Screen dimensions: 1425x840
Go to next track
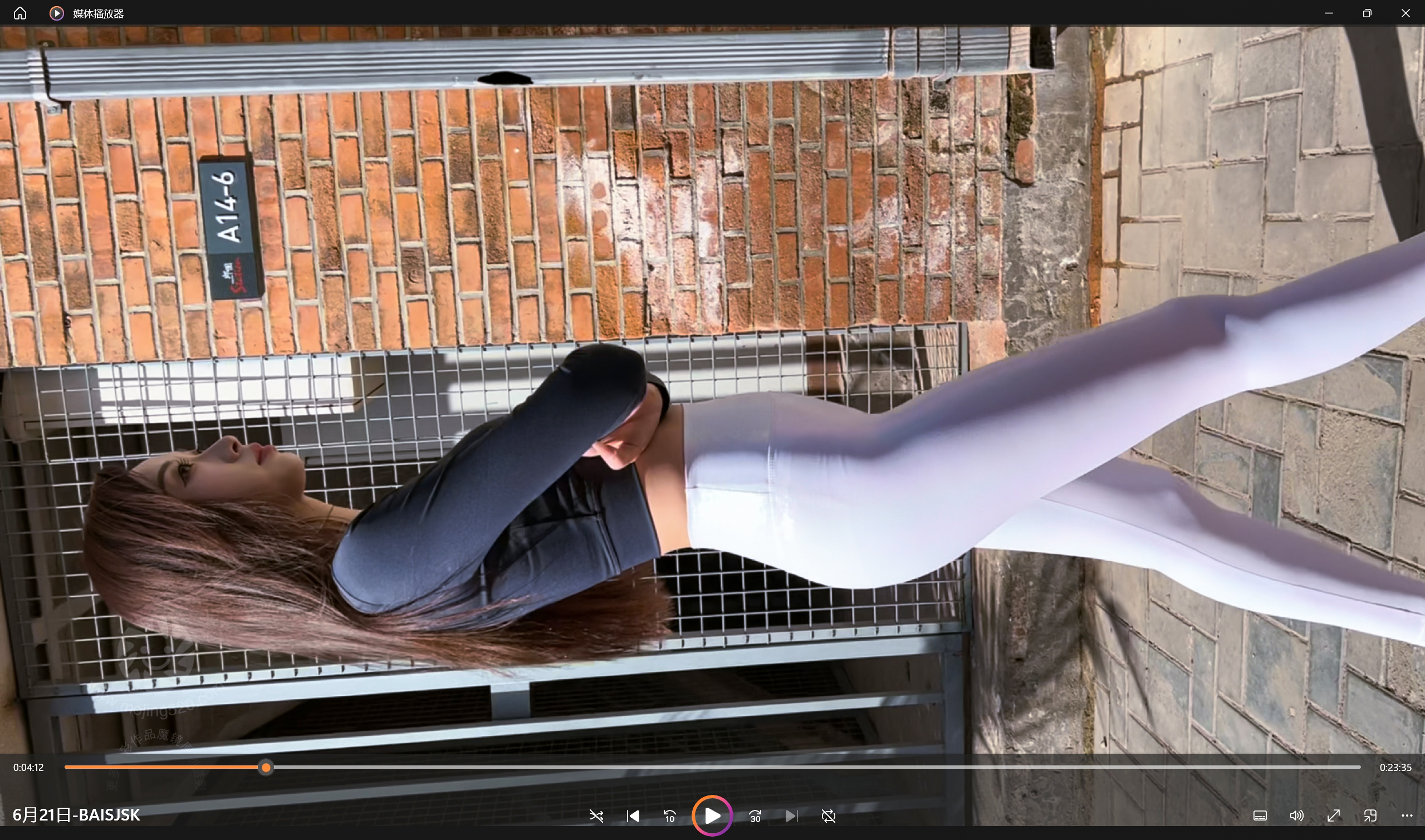tap(791, 816)
